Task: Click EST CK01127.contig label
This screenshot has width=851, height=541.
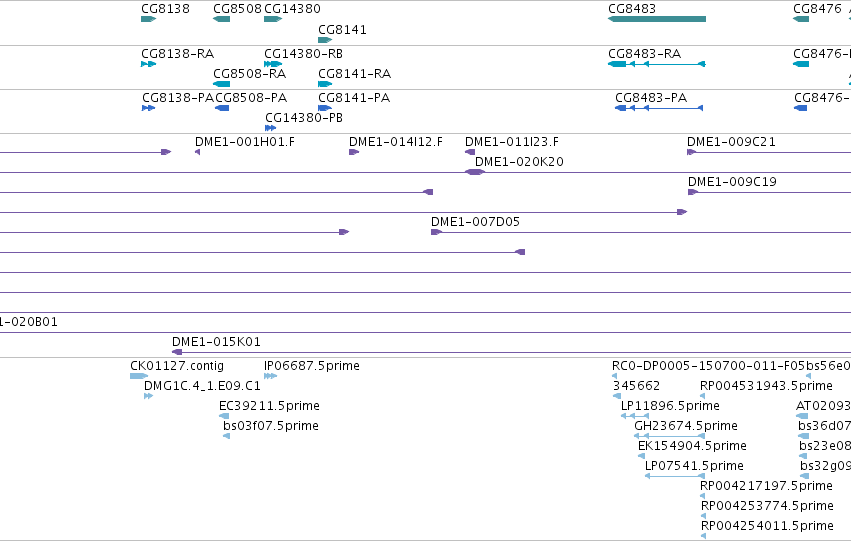Action: pos(177,366)
